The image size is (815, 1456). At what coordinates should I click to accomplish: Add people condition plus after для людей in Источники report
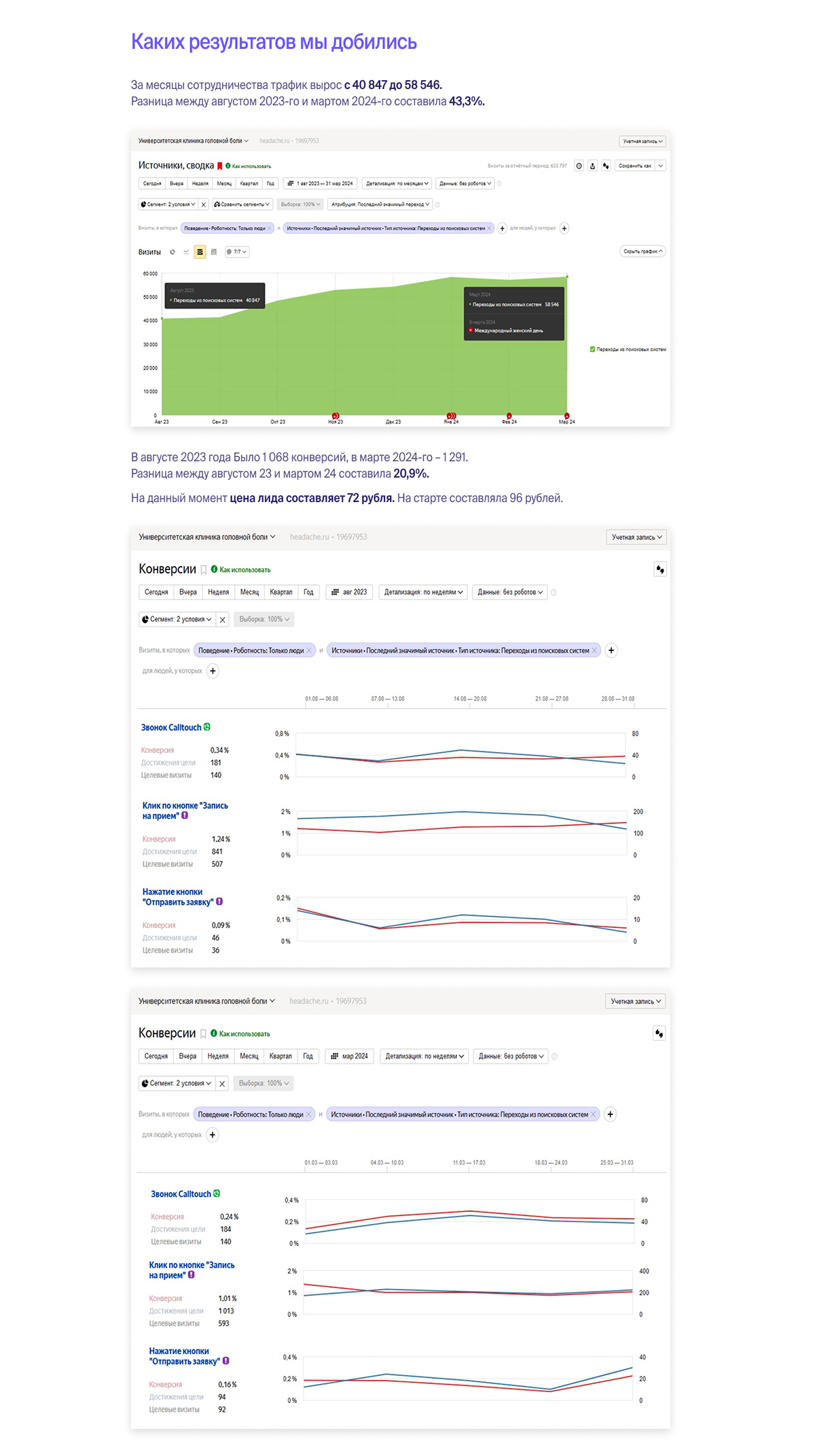(x=564, y=228)
